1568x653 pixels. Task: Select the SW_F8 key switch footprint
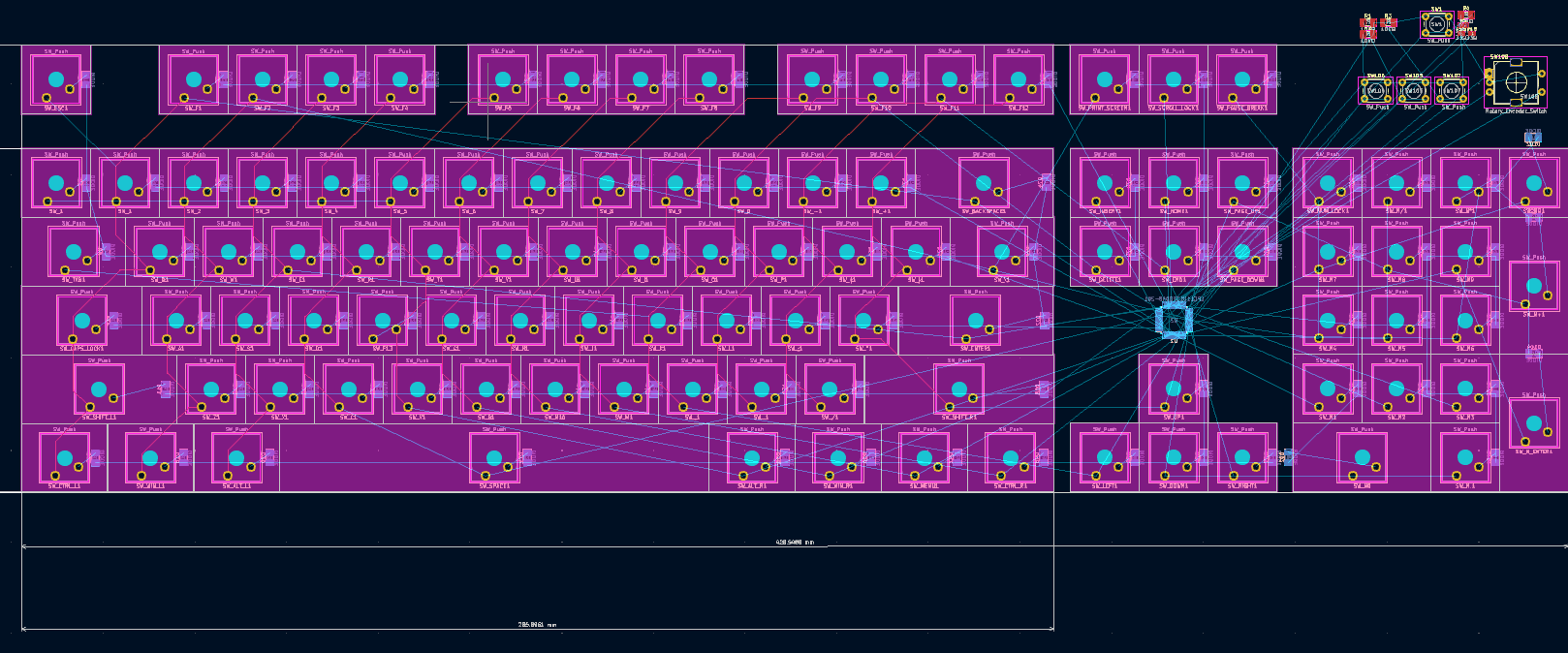(709, 79)
